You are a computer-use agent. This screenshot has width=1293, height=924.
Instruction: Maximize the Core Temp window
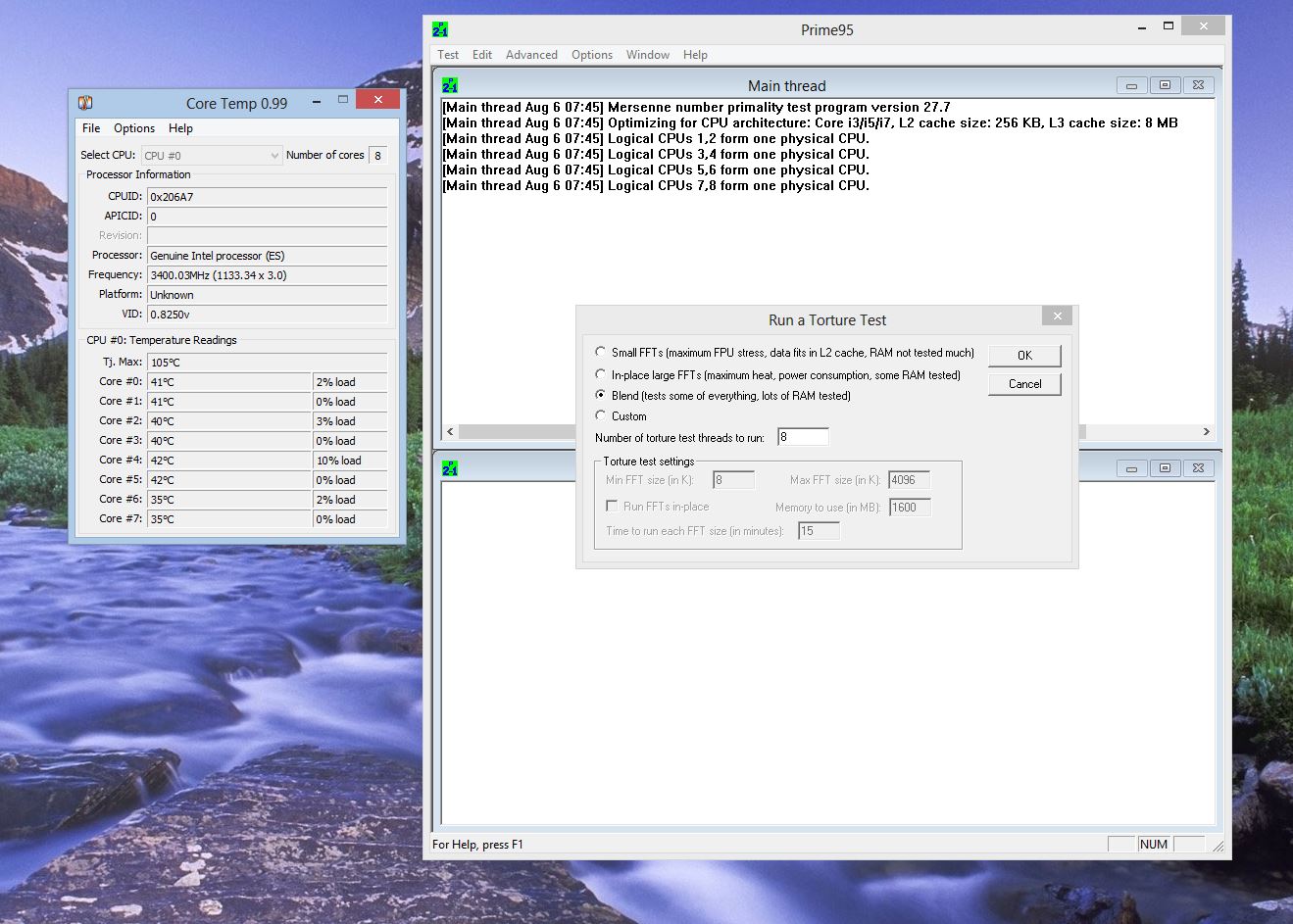point(343,100)
